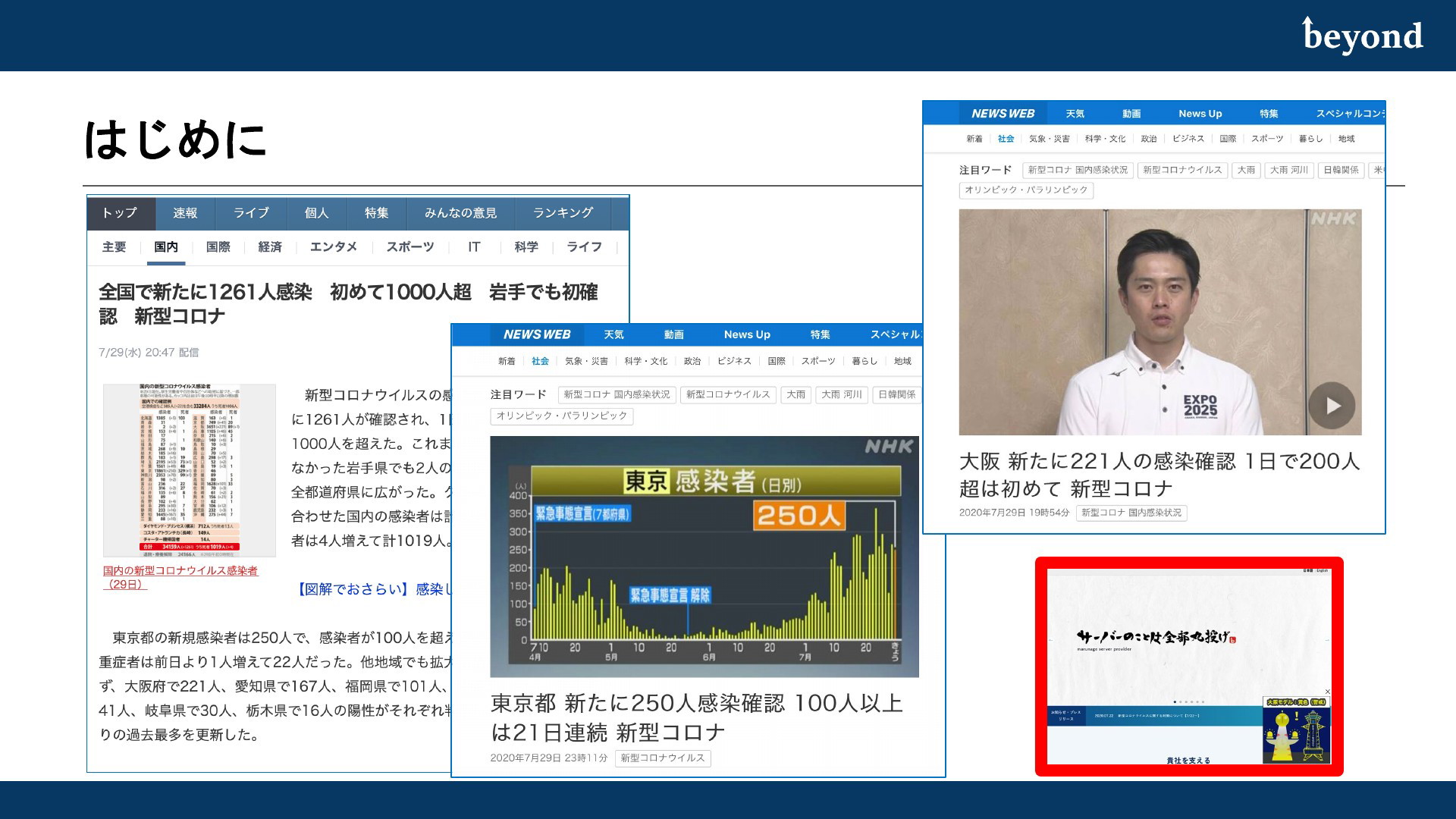Select スポーツ in Osaka article window
1456x819 pixels.
coord(1267,139)
